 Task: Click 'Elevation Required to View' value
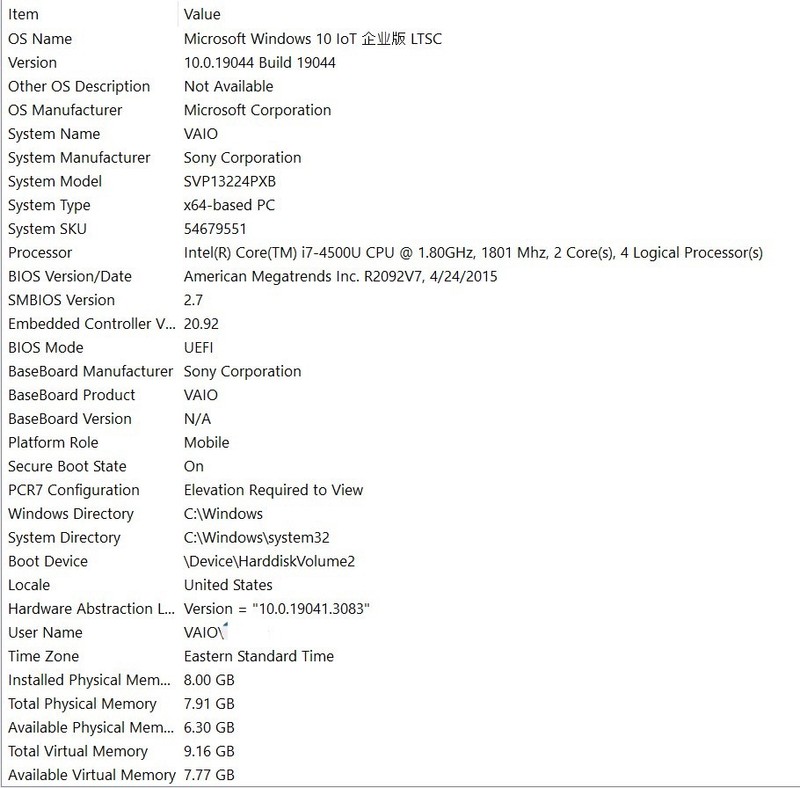pos(273,490)
